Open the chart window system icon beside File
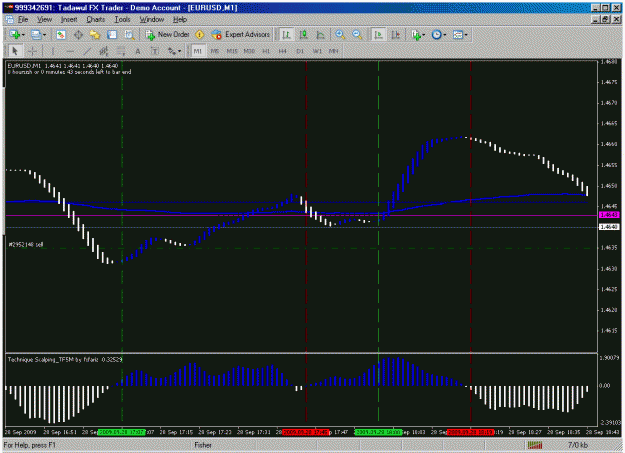 (x=10, y=19)
